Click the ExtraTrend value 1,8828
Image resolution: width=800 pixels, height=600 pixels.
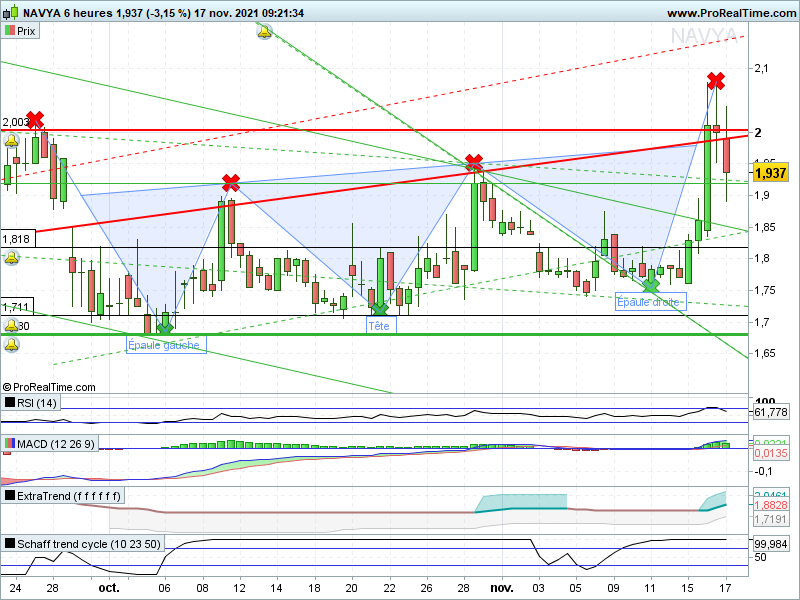point(770,505)
